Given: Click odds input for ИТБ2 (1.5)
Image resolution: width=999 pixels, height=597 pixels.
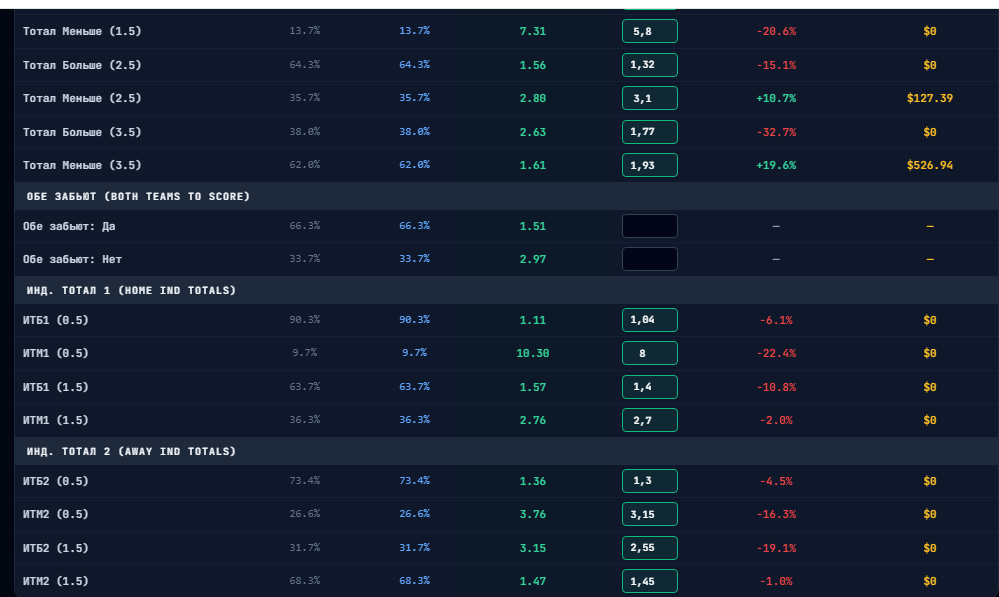Looking at the screenshot, I should (x=649, y=548).
